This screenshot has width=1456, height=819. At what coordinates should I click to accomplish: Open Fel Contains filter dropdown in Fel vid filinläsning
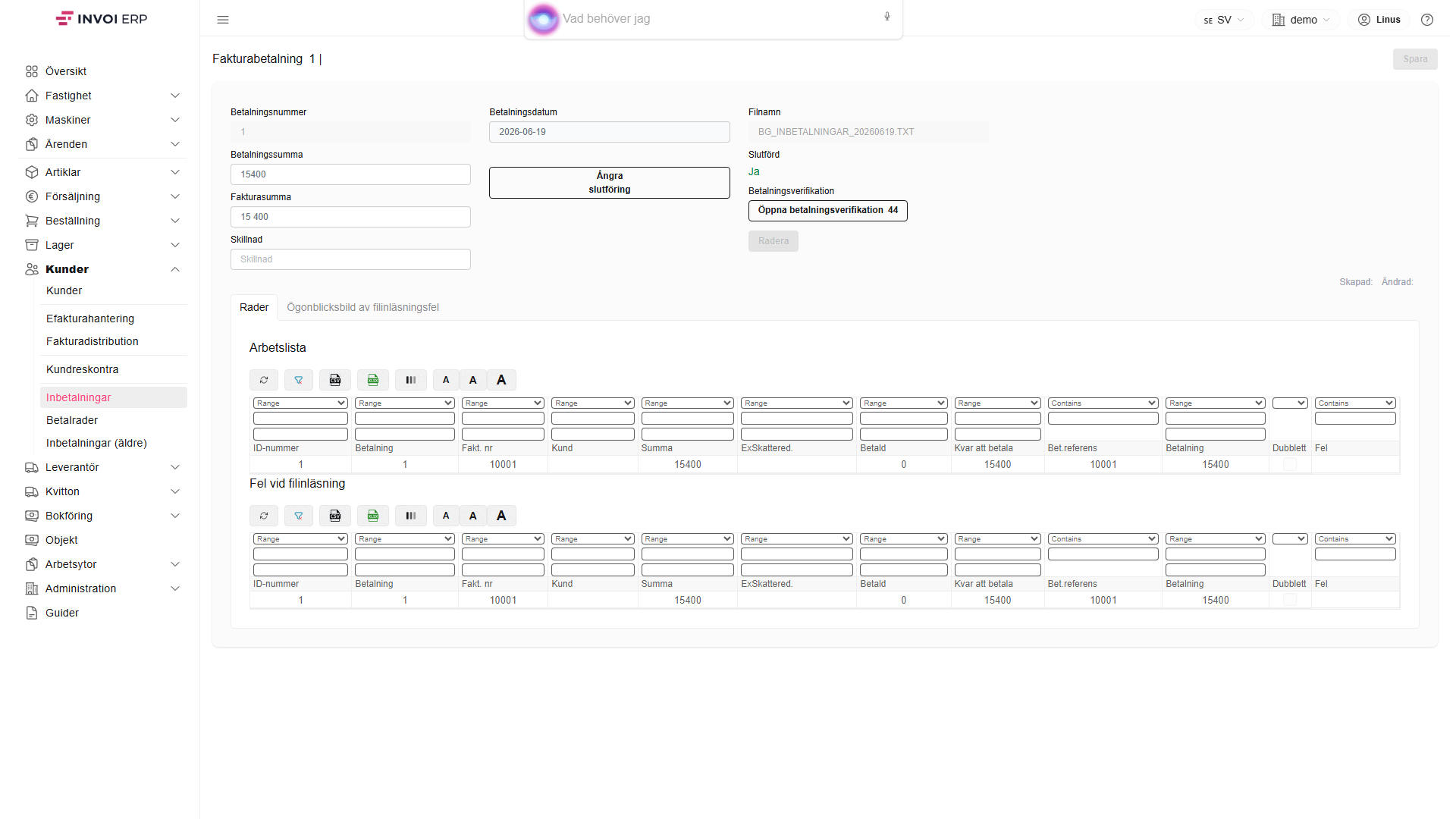1355,539
